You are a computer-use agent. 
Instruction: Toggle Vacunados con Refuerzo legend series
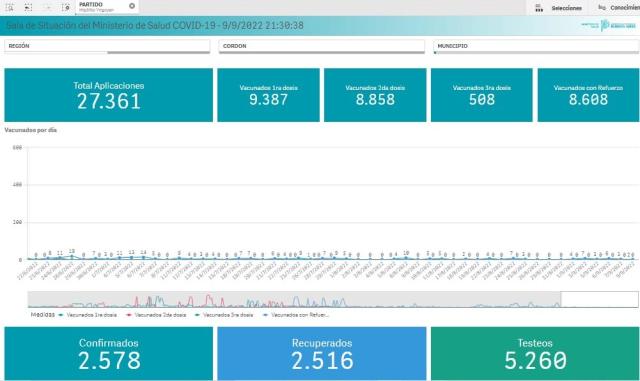point(300,315)
